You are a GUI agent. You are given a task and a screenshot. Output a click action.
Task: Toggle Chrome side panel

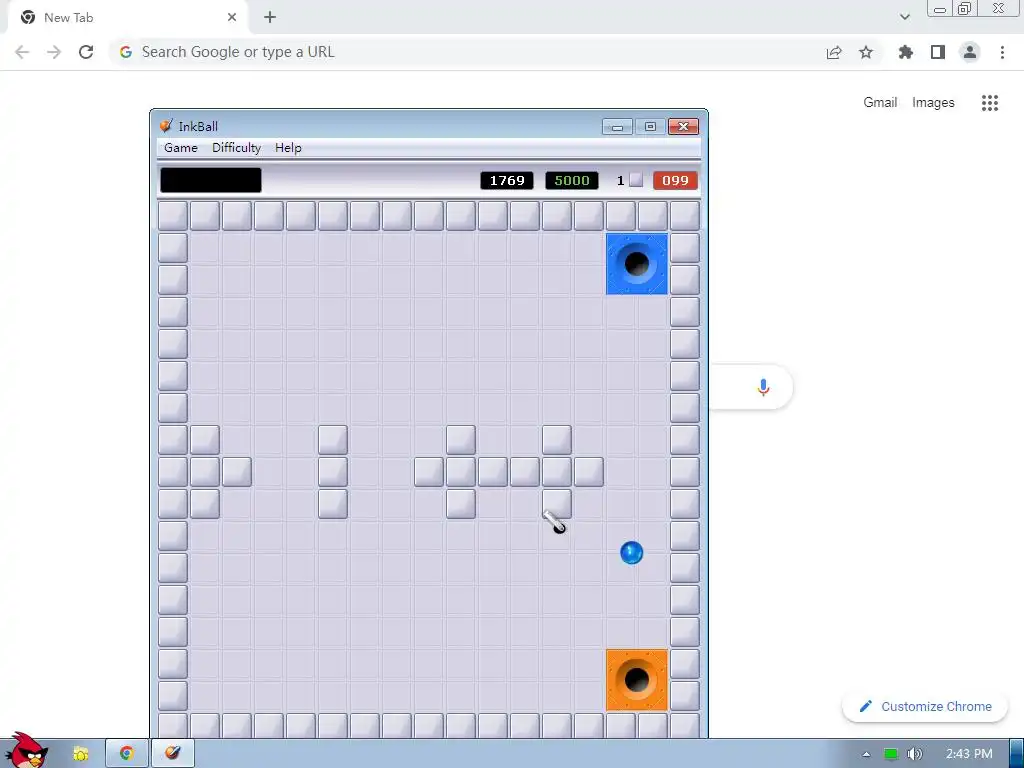pos(938,52)
